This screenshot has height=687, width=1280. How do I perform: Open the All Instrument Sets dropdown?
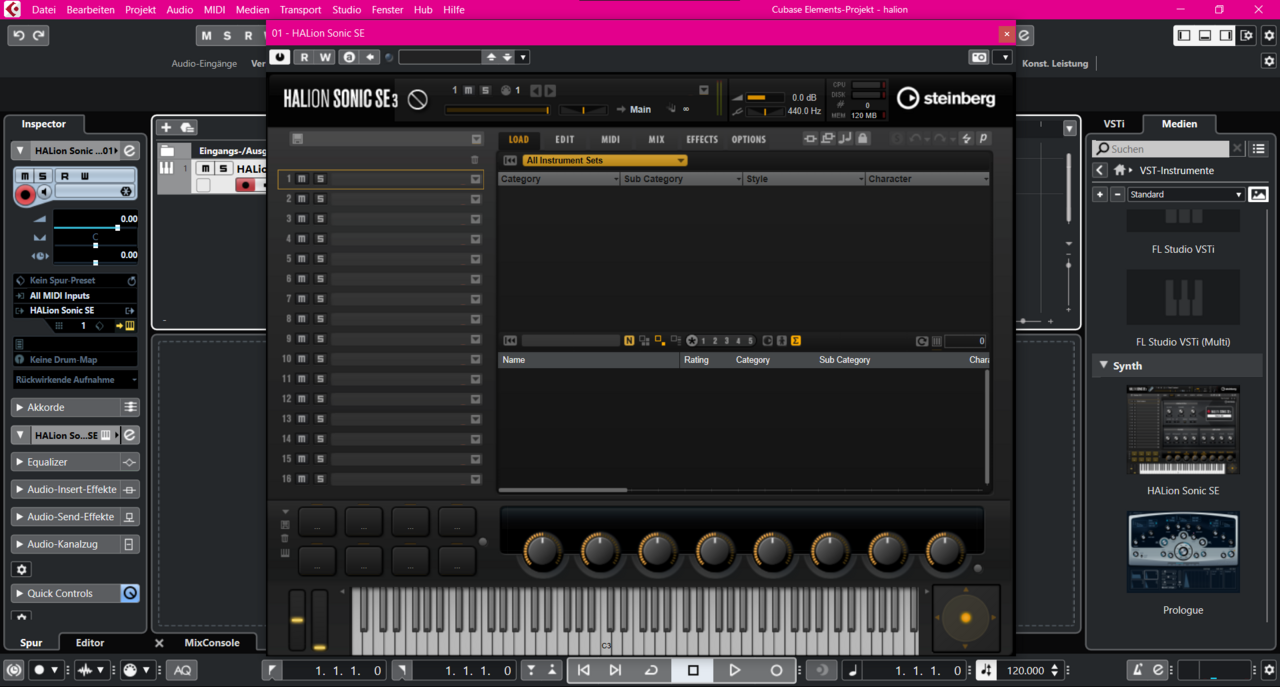[x=605, y=160]
